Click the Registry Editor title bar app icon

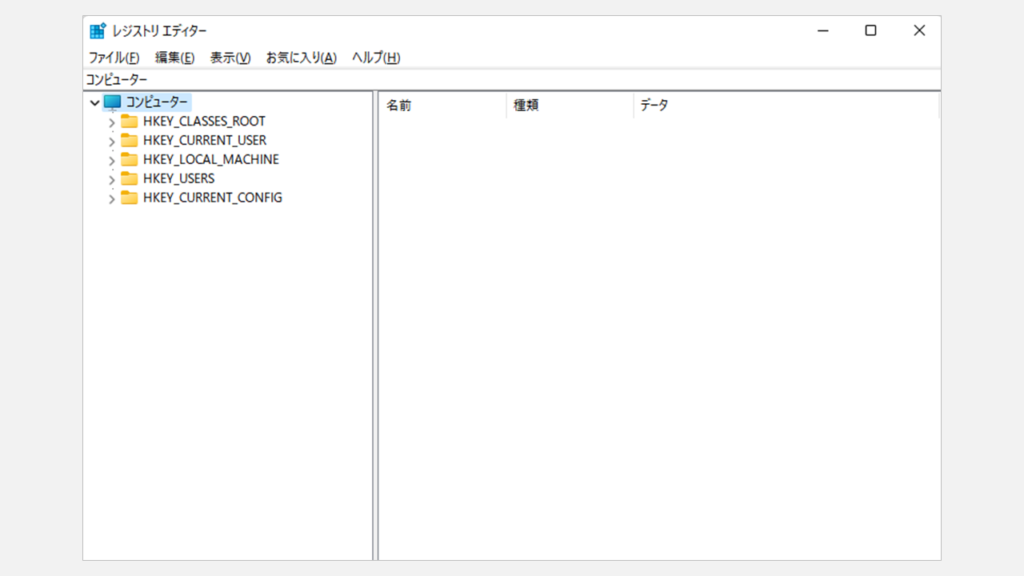click(x=97, y=31)
